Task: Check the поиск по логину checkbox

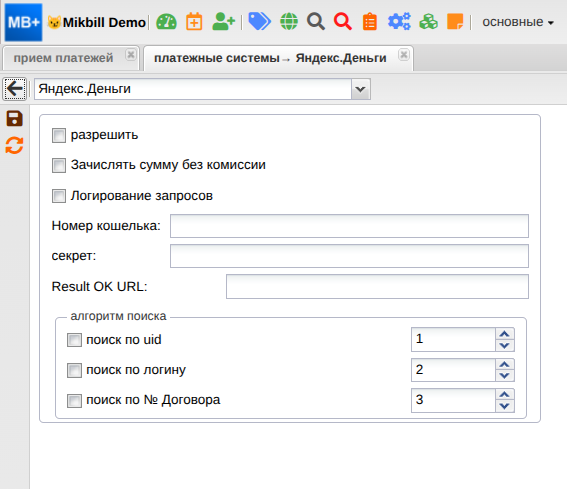Action: 74,371
